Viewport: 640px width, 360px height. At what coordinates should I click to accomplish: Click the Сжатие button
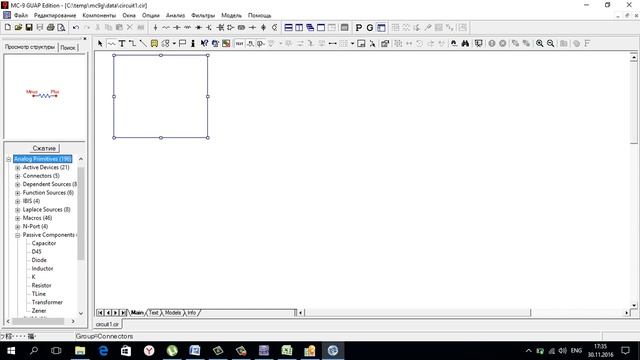(x=44, y=148)
